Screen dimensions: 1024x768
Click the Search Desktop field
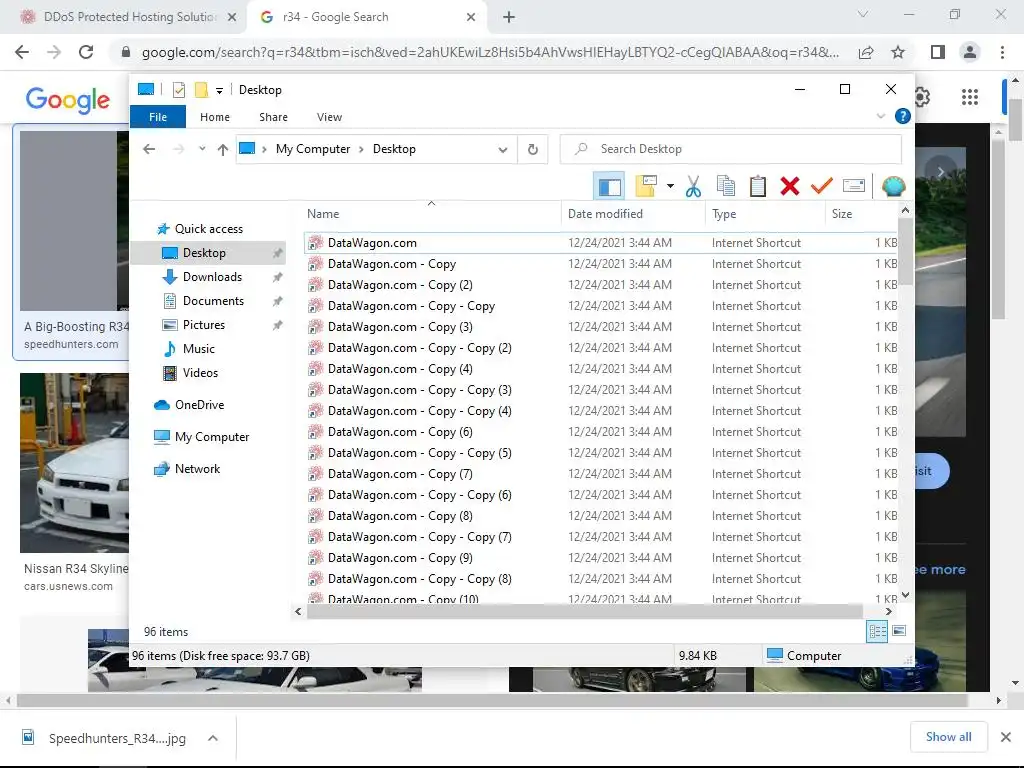[x=731, y=149]
